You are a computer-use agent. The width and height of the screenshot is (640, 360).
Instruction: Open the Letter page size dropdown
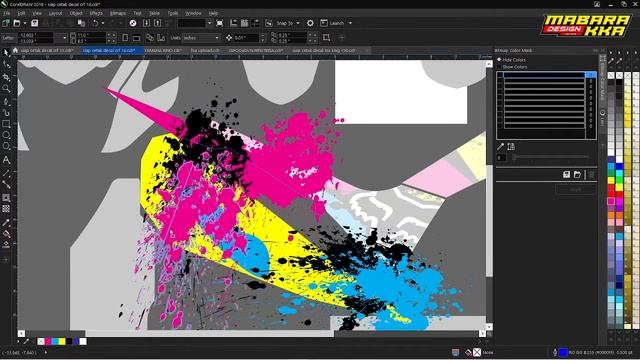[x=64, y=38]
